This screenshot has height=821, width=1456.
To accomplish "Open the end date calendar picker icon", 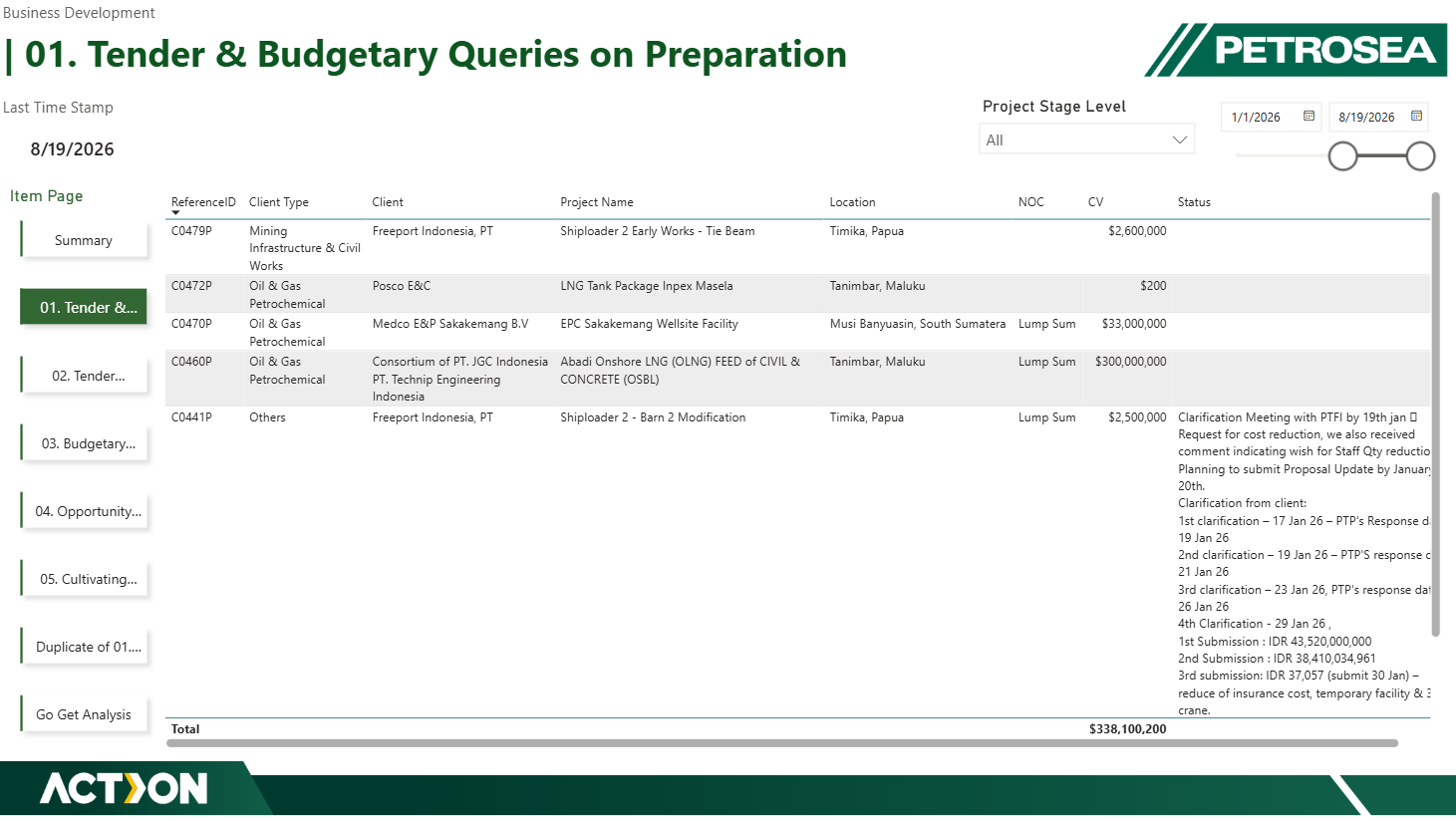I will click(x=1416, y=117).
